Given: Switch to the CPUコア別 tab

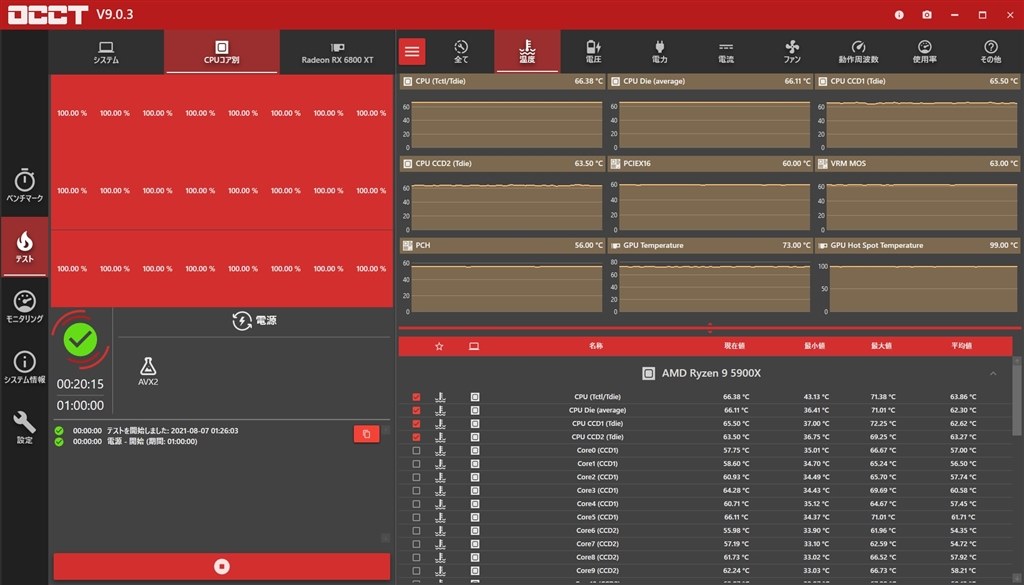Looking at the screenshot, I should click(x=222, y=52).
